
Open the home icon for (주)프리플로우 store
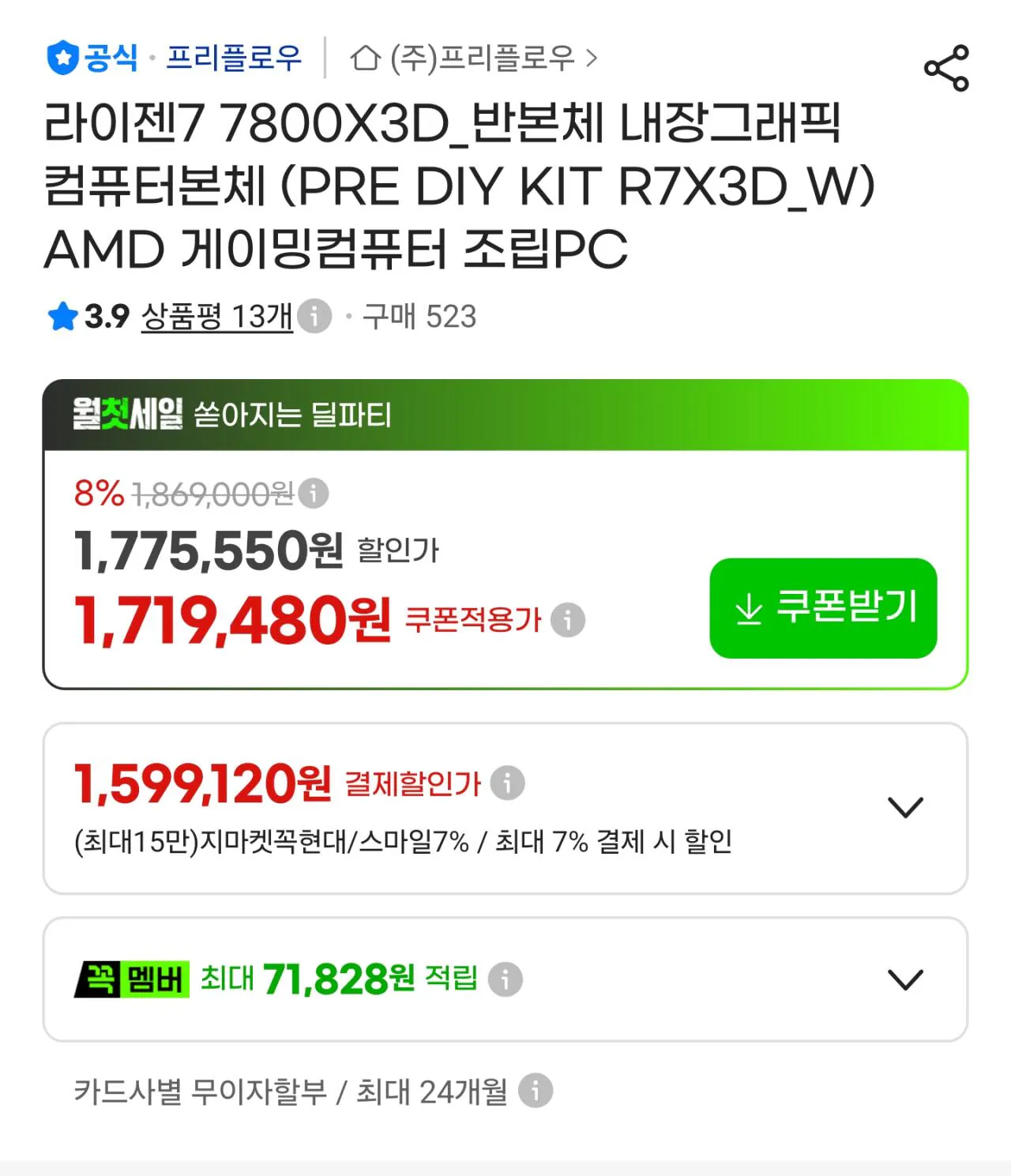click(x=365, y=58)
